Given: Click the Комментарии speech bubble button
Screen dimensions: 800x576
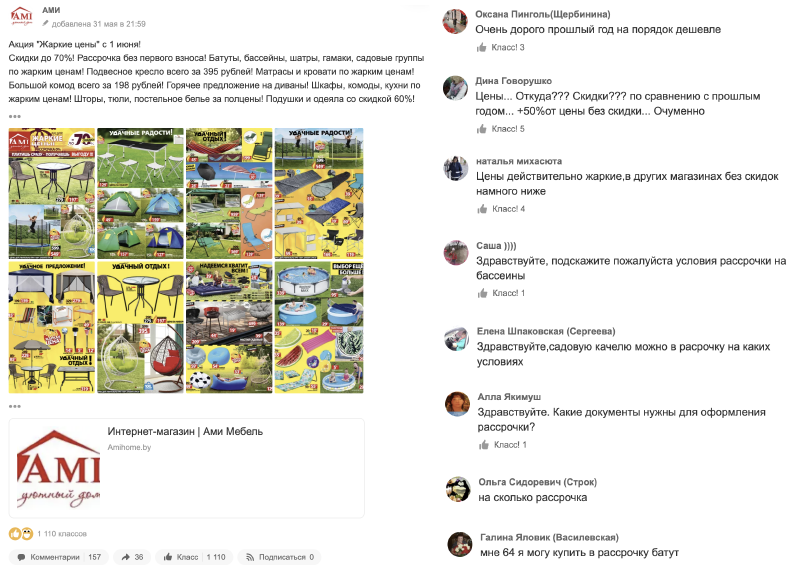Looking at the screenshot, I should tap(59, 557).
